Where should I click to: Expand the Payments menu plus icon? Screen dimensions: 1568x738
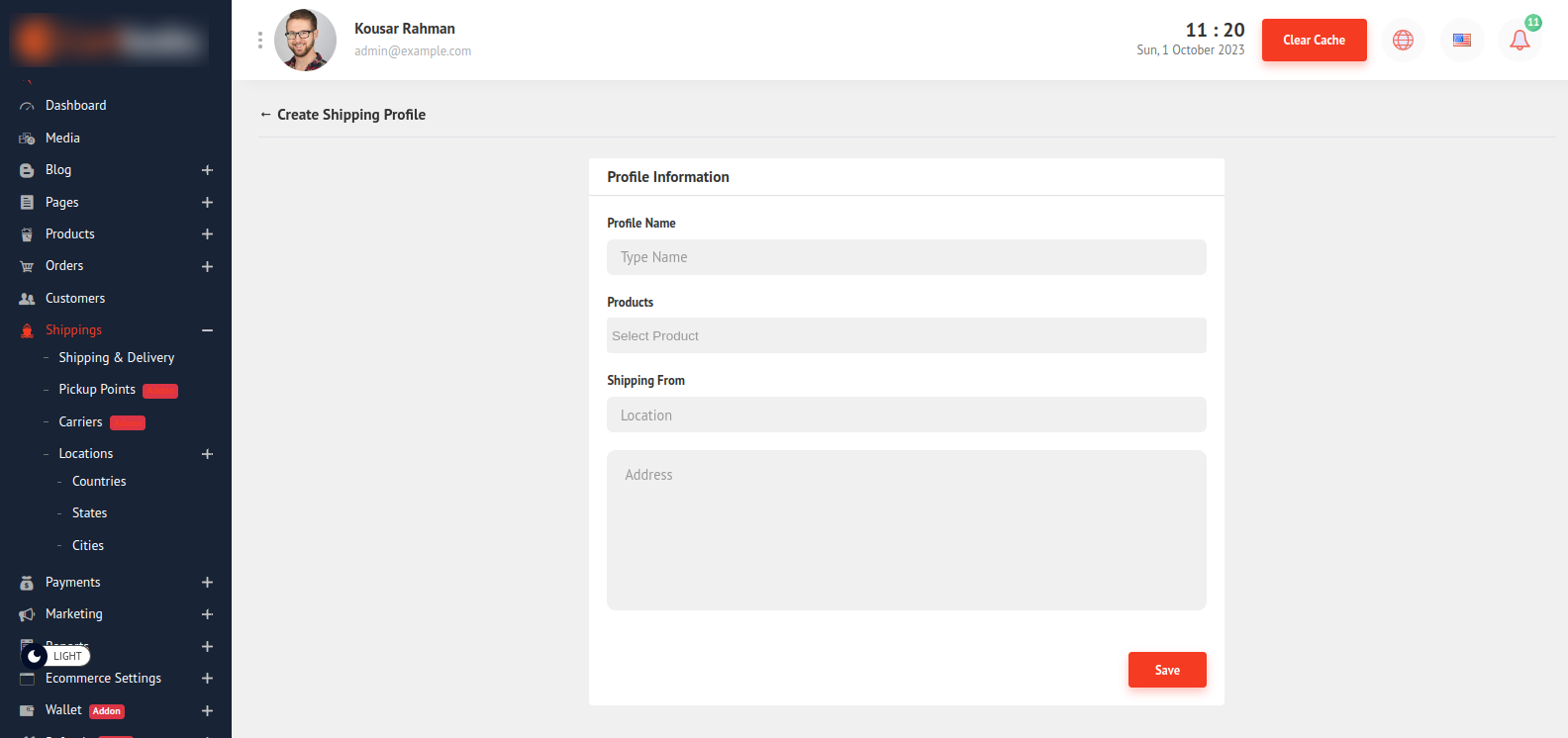pos(207,583)
